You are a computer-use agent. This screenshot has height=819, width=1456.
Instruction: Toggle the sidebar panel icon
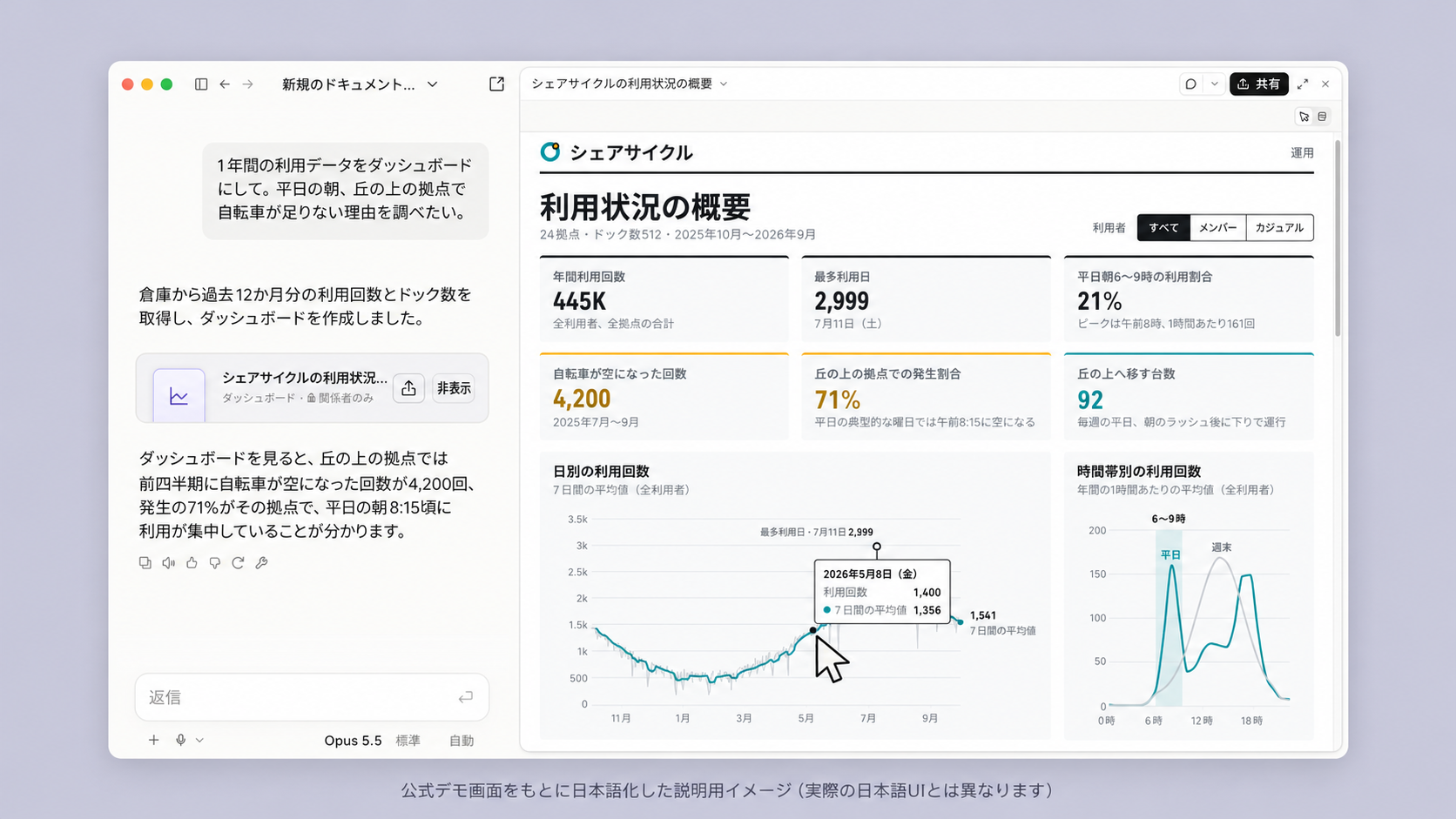point(201,84)
